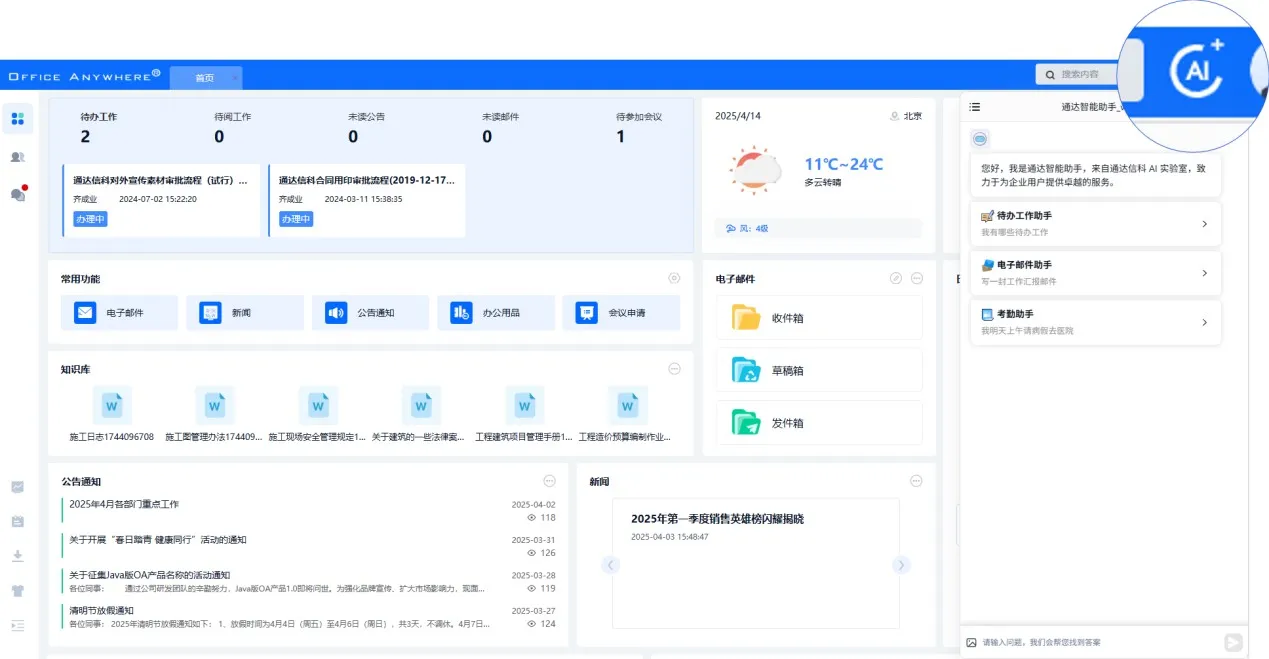Click the chat messages icon in left sidebar
The height and width of the screenshot is (659, 1269).
pyautogui.click(x=17, y=194)
